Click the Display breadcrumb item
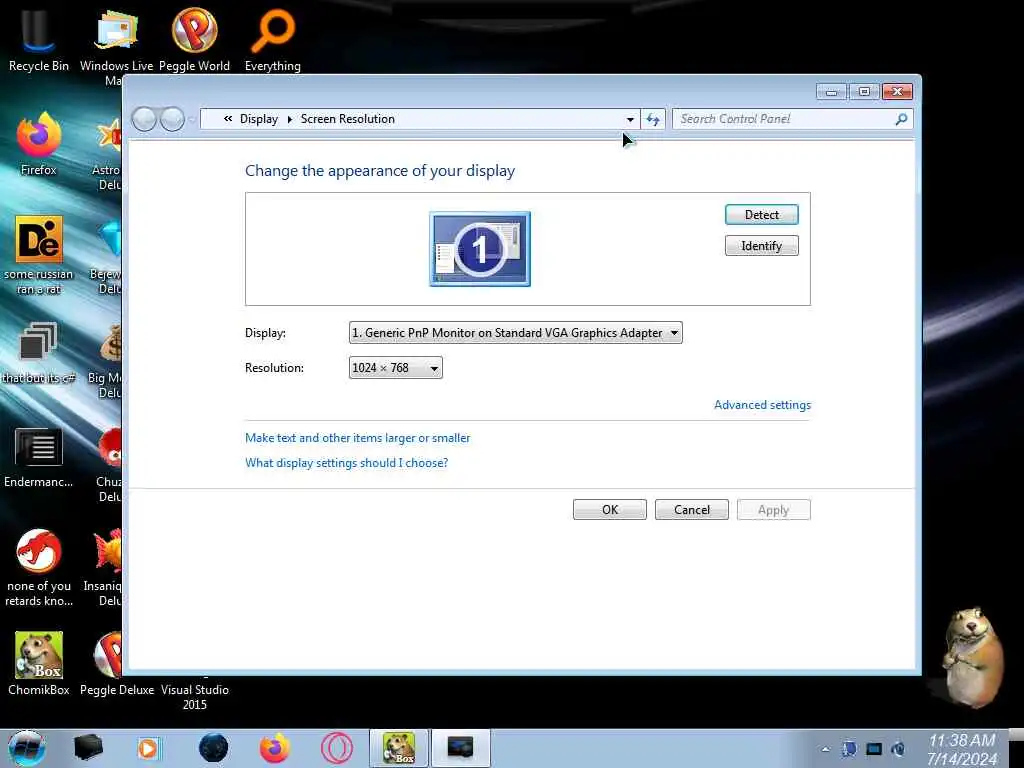The height and width of the screenshot is (768, 1024). (259, 119)
